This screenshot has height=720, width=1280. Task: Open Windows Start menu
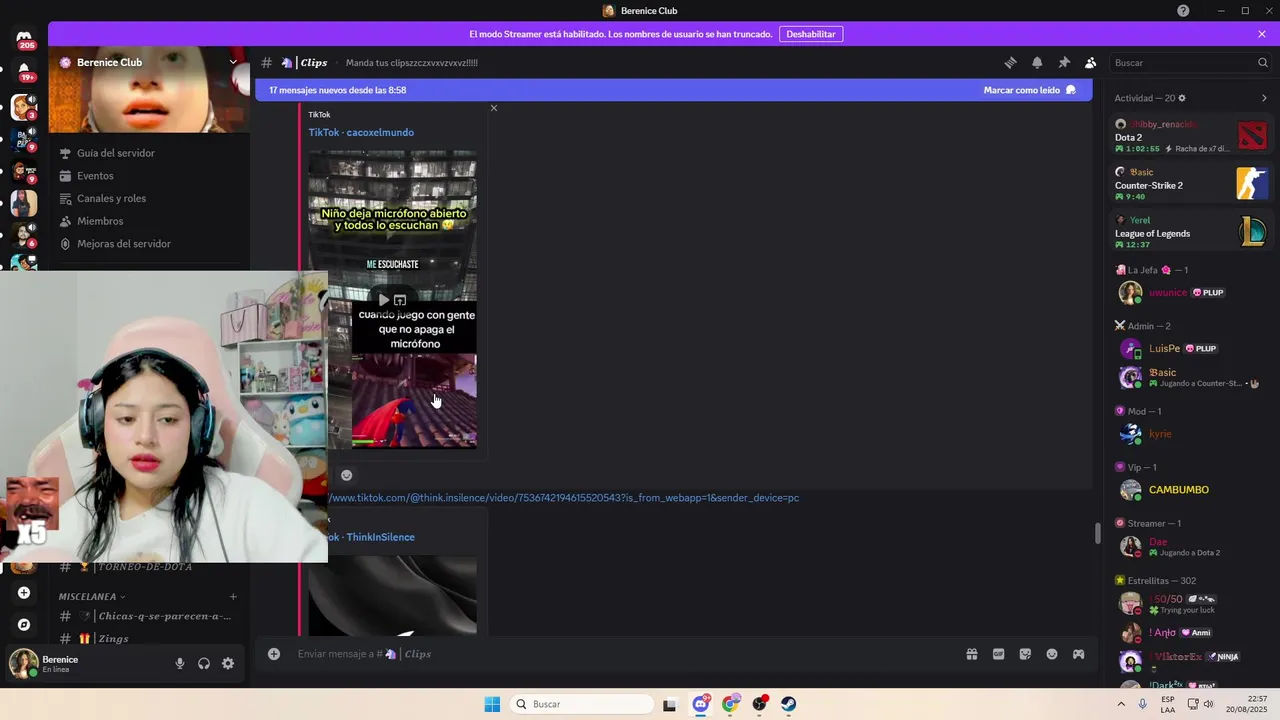(x=492, y=704)
